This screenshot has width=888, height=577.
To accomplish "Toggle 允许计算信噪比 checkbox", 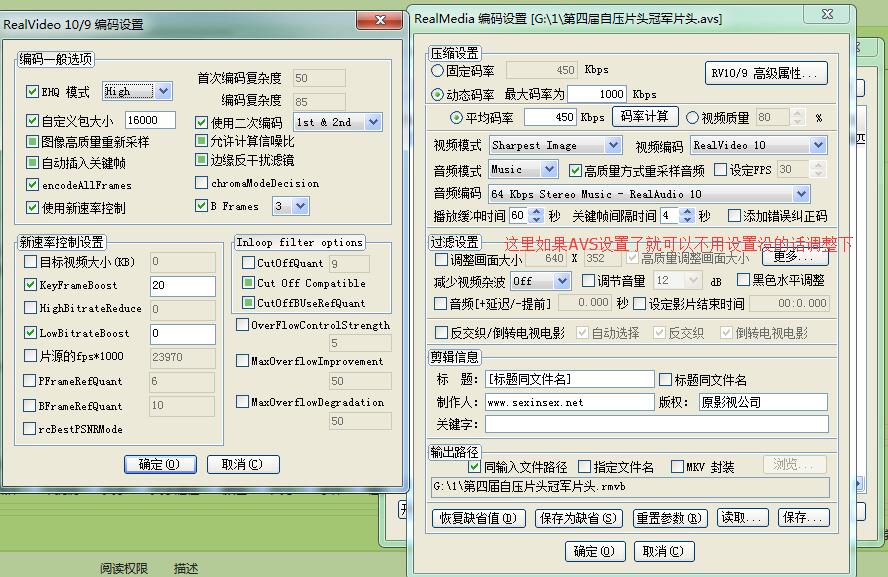I will point(201,140).
